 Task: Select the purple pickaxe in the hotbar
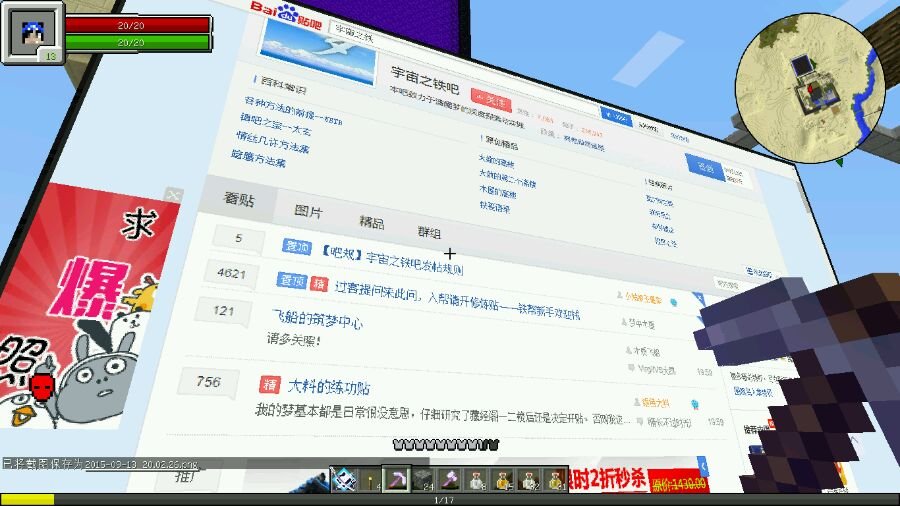397,480
